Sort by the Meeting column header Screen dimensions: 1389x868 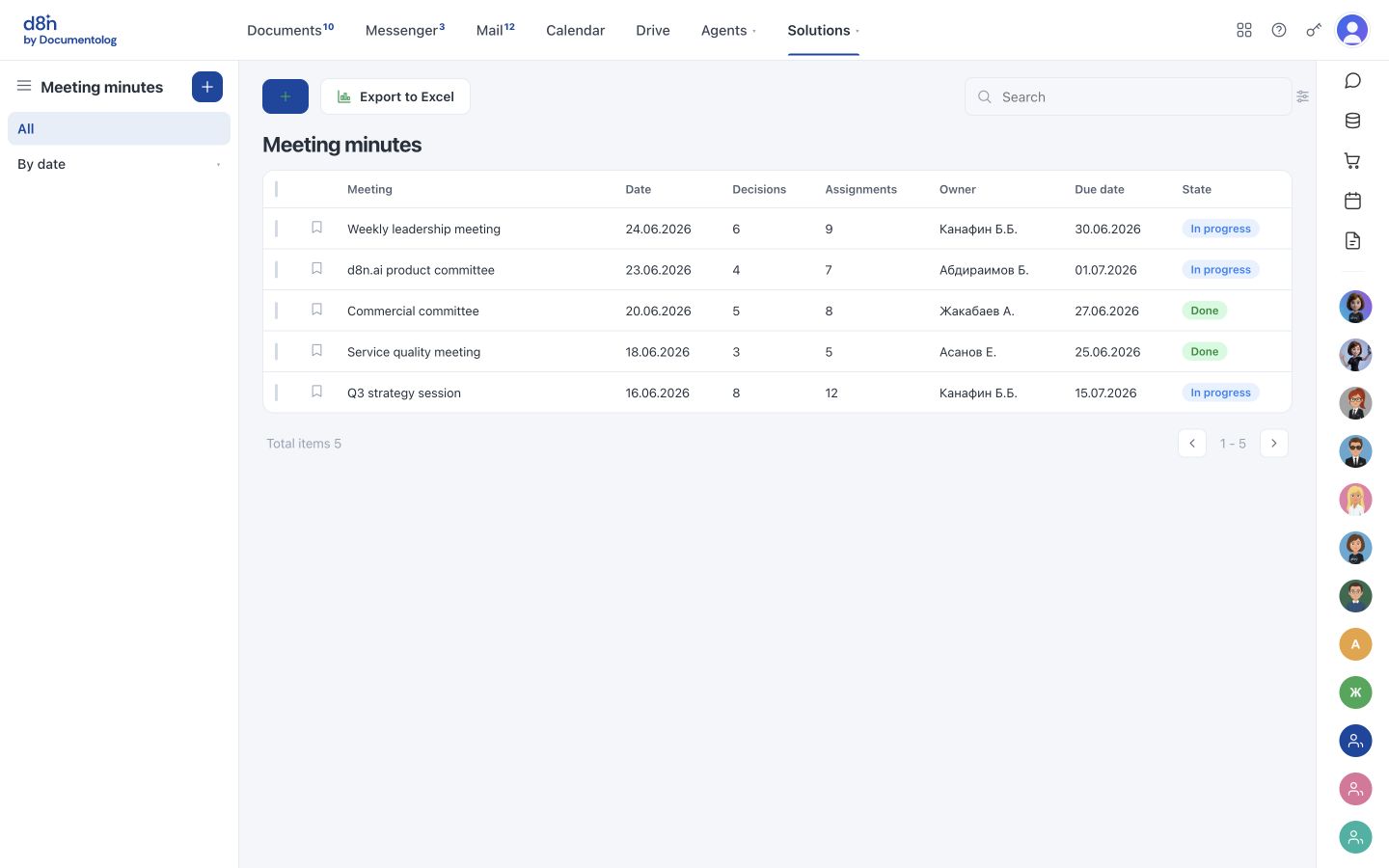[369, 189]
